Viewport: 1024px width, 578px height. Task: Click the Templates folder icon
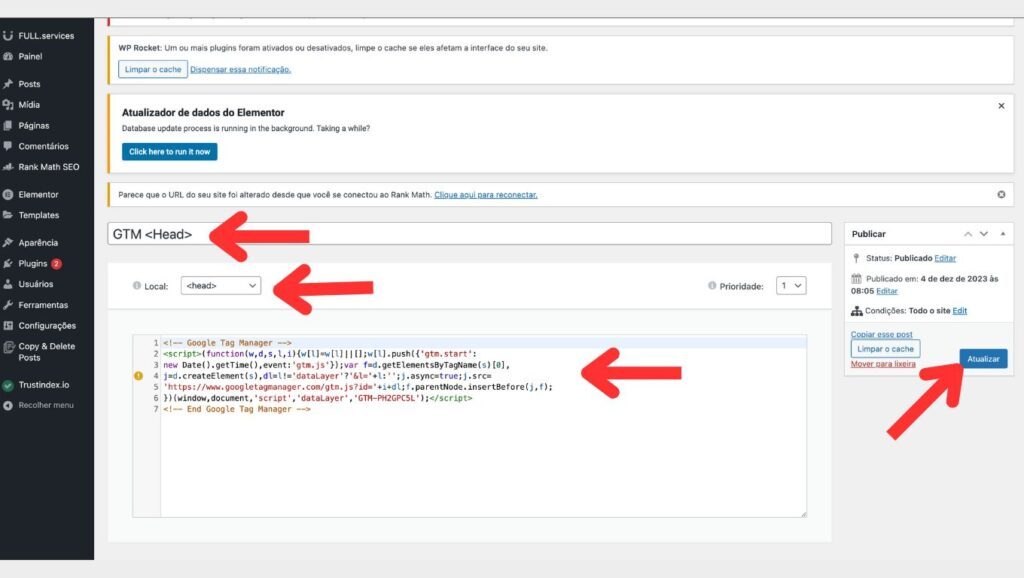[x=8, y=215]
